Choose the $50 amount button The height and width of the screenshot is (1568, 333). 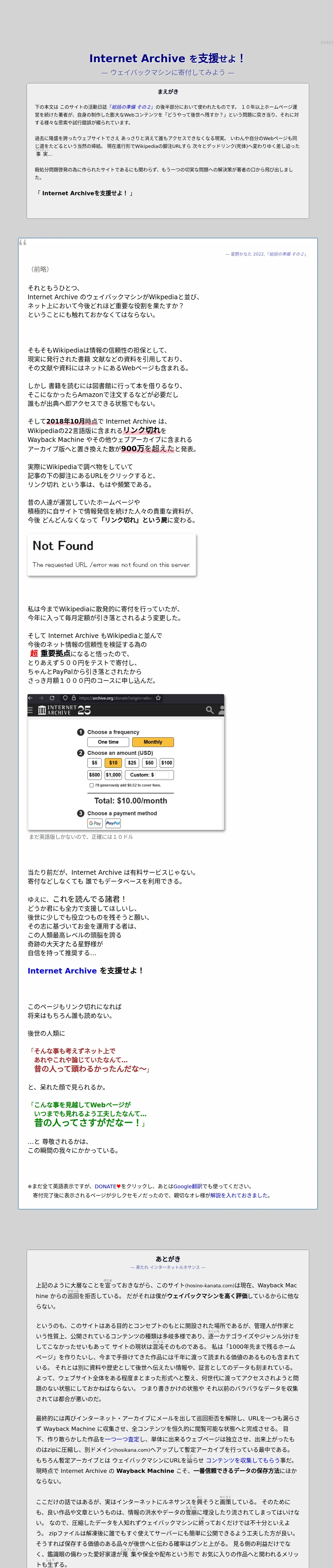tap(149, 762)
